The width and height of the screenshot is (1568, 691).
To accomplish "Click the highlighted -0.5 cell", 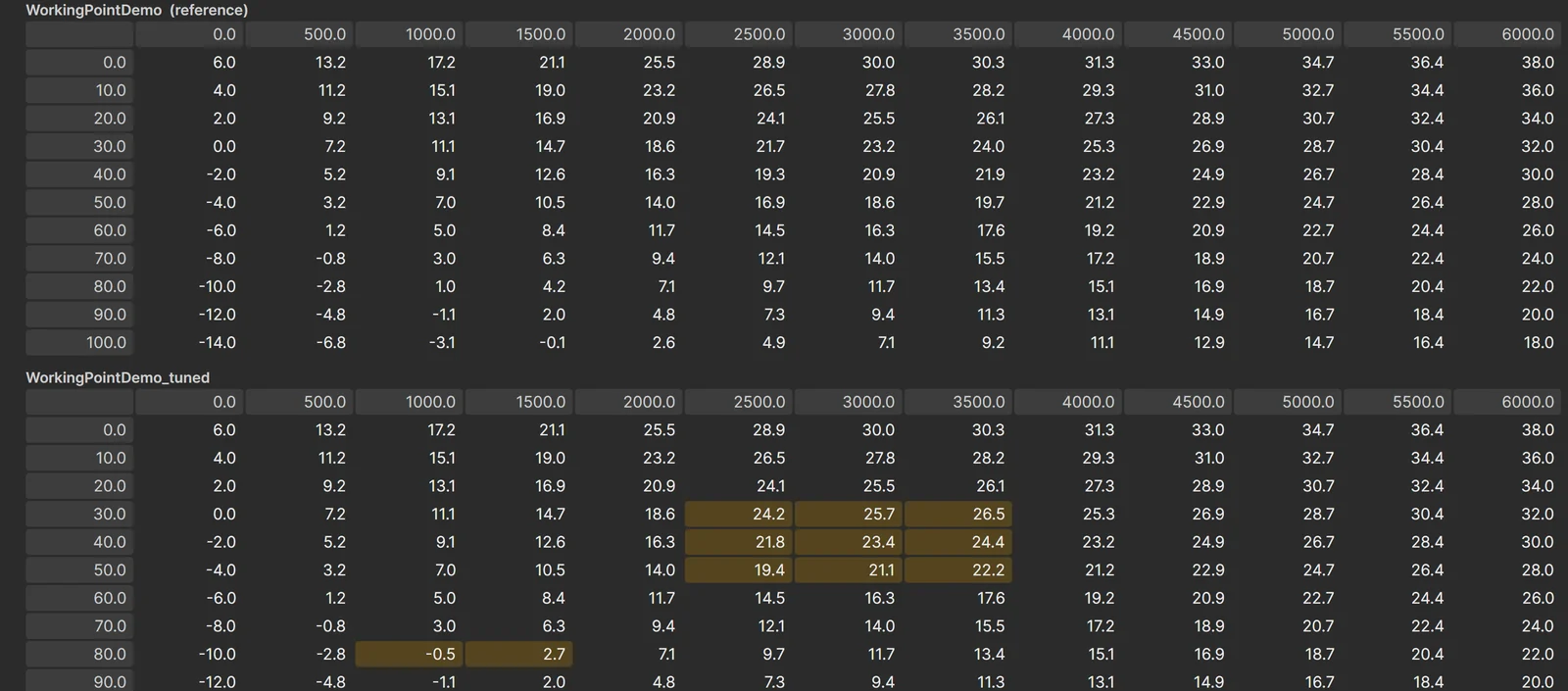I will point(410,654).
